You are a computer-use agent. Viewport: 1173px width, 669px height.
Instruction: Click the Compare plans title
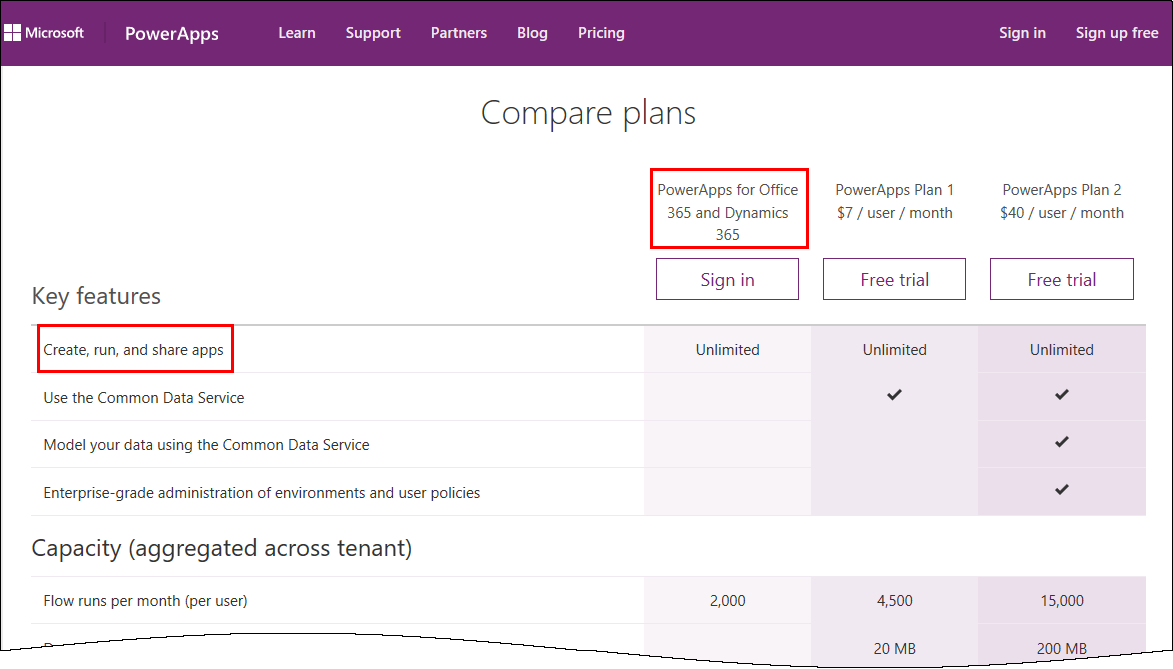pyautogui.click(x=588, y=113)
